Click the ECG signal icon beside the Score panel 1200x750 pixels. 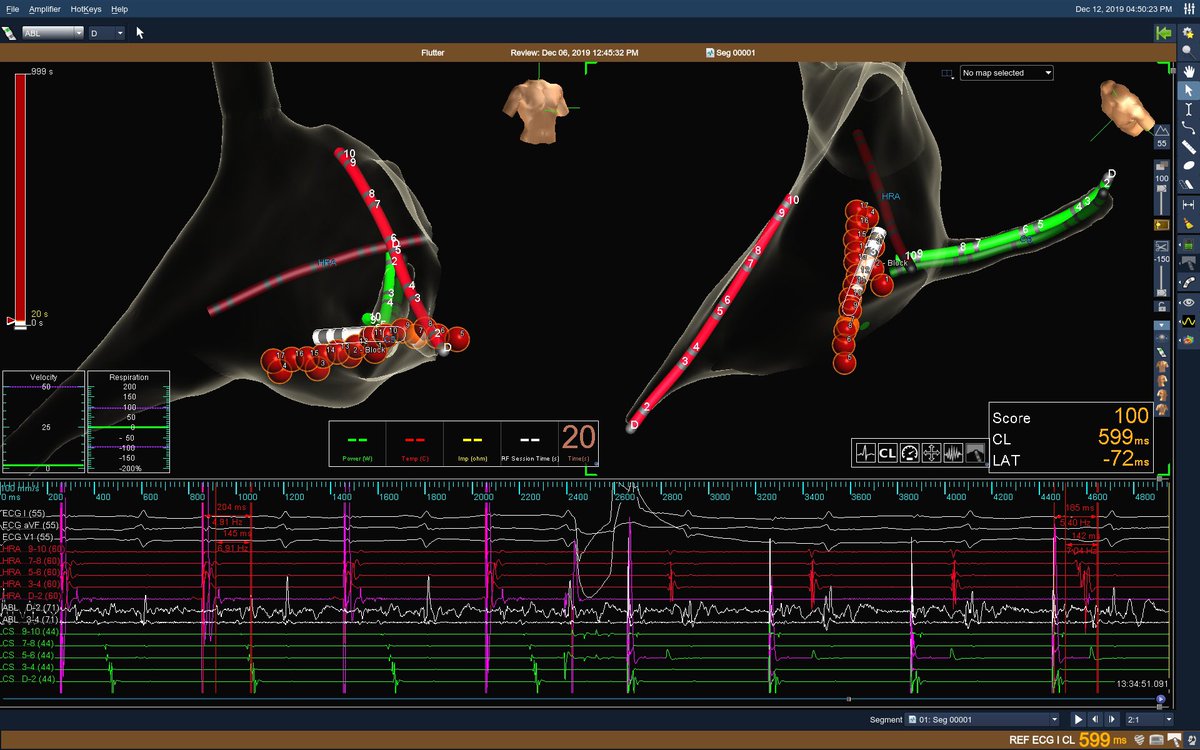tap(865, 452)
